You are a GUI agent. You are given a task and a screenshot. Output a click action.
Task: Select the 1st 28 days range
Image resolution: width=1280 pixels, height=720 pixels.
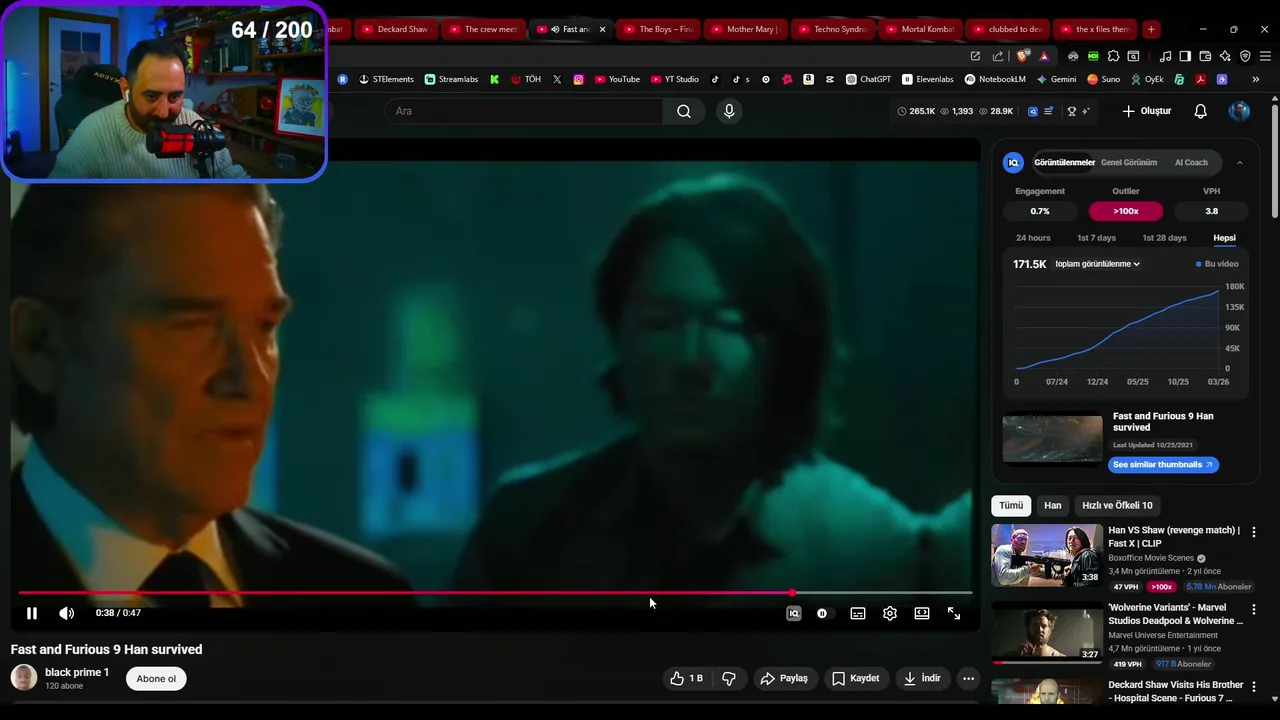click(1164, 238)
